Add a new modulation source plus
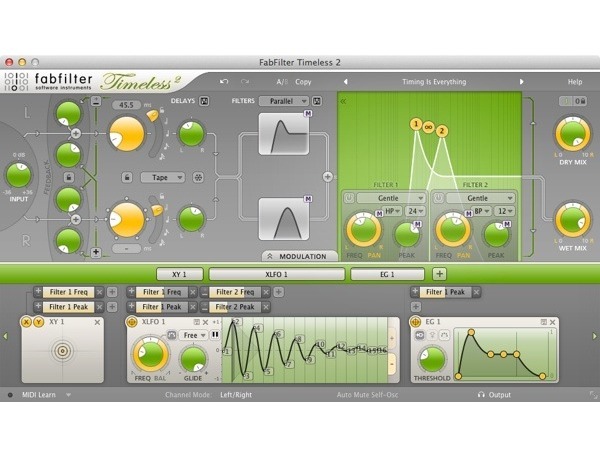The image size is (600, 458). (x=439, y=274)
